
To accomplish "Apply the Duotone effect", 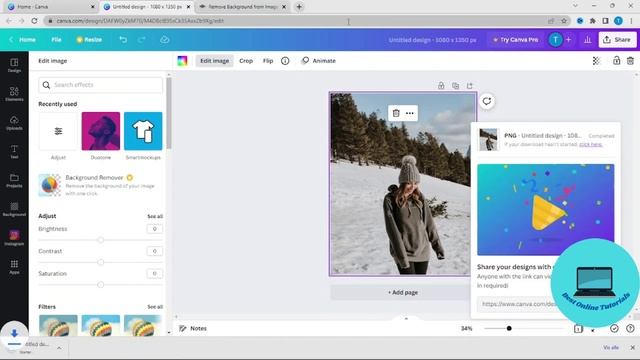I will (100, 131).
